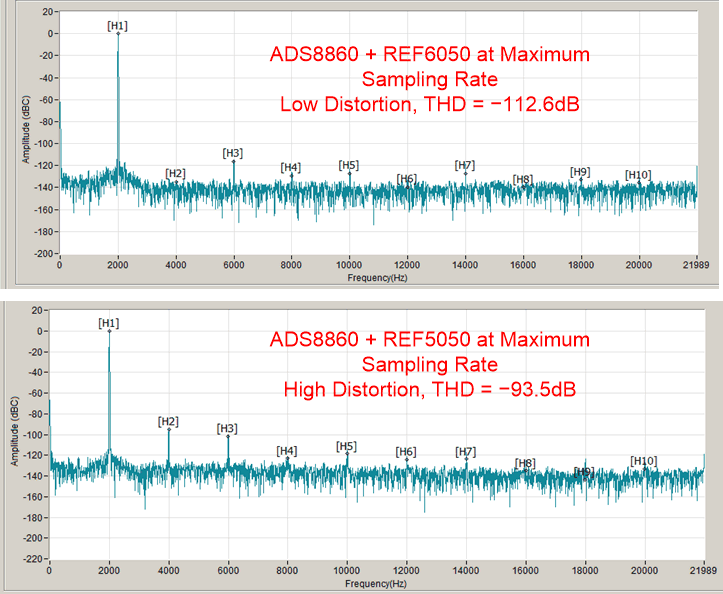Click the [H7] label in the REF5050 spectrum
The height and width of the screenshot is (594, 723).
click(x=466, y=452)
